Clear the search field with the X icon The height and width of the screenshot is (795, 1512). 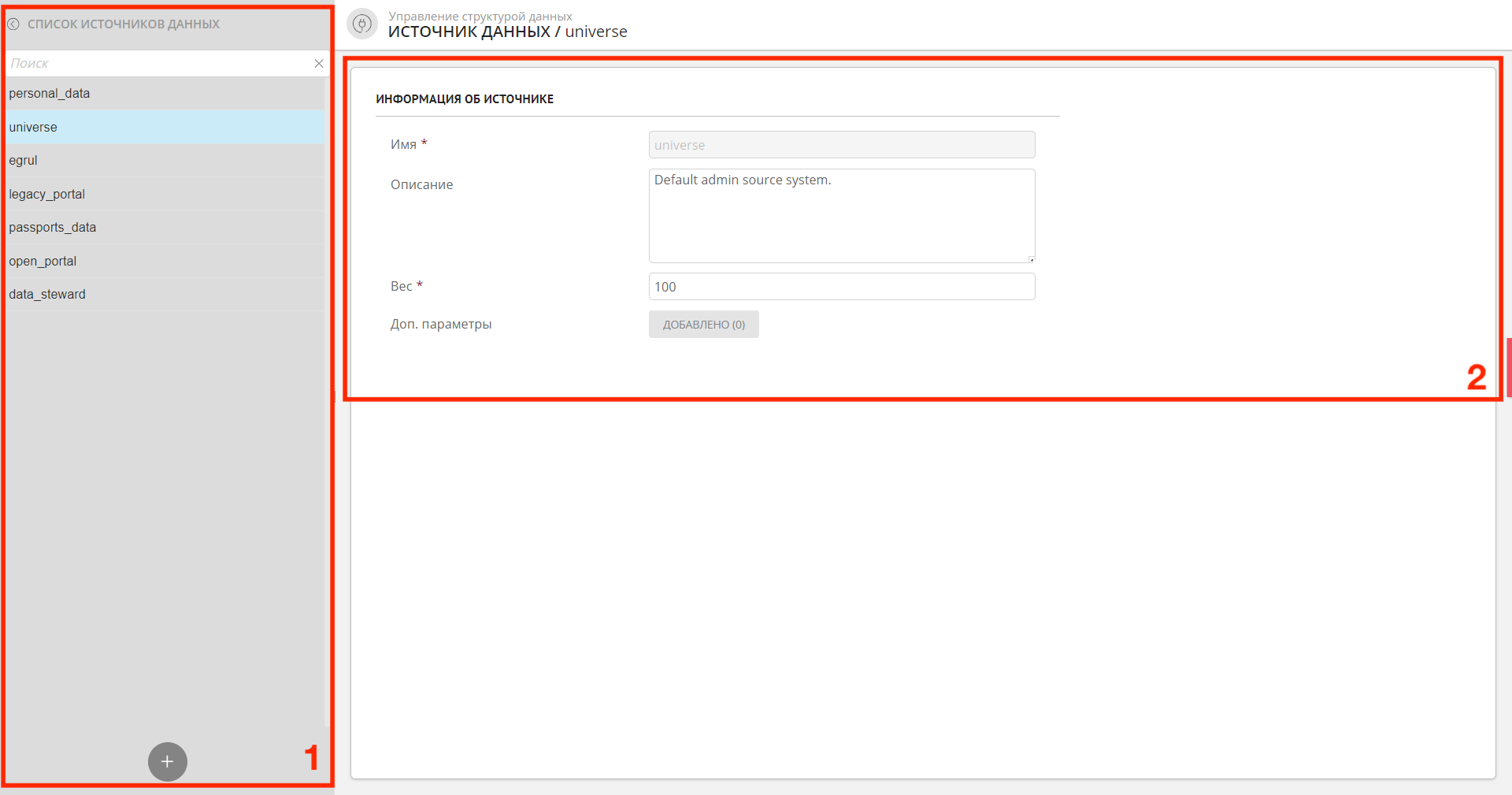click(x=319, y=64)
